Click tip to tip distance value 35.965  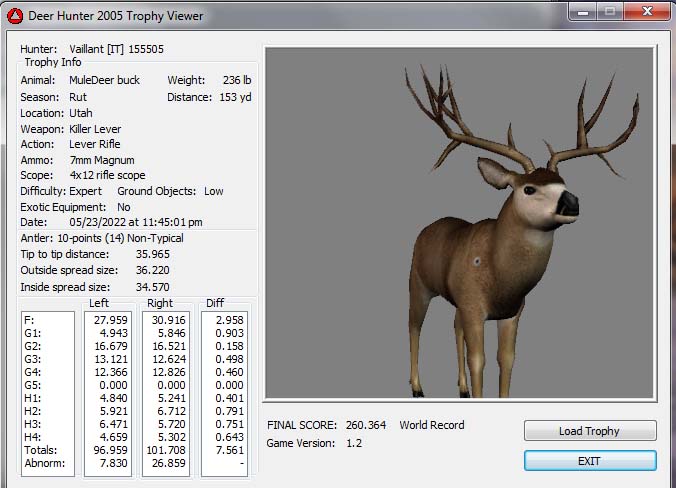coord(153,254)
